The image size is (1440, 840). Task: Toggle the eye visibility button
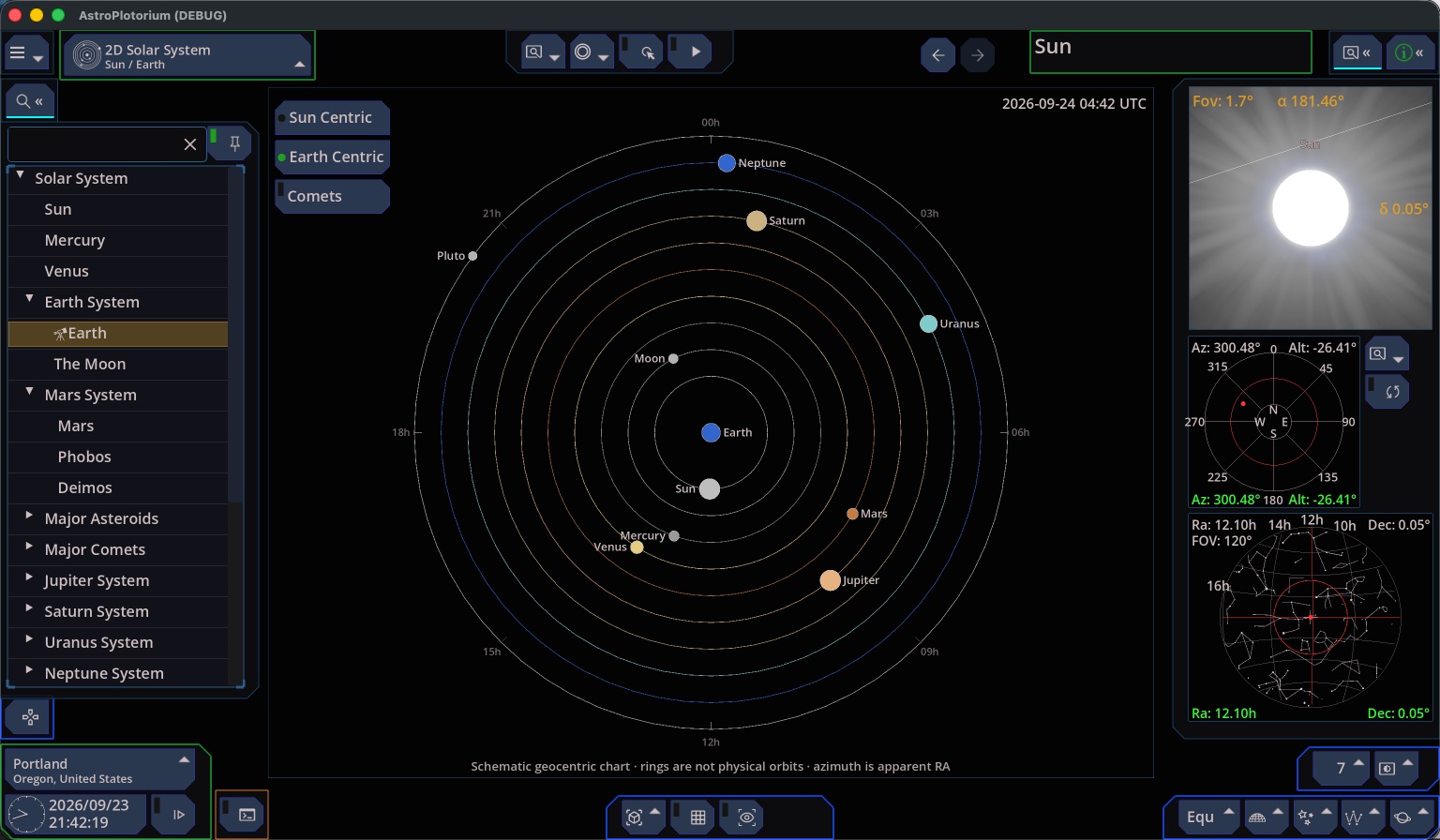pyautogui.click(x=742, y=817)
